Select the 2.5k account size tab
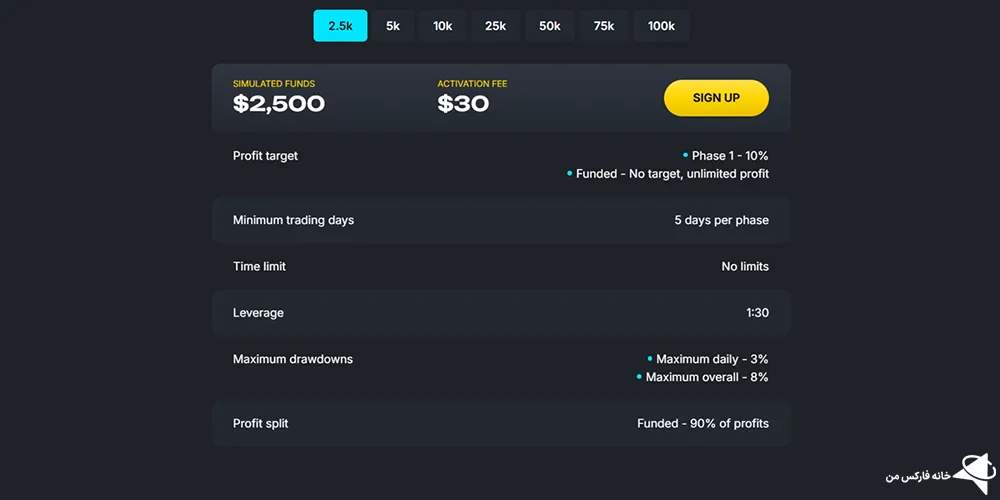 (x=340, y=26)
